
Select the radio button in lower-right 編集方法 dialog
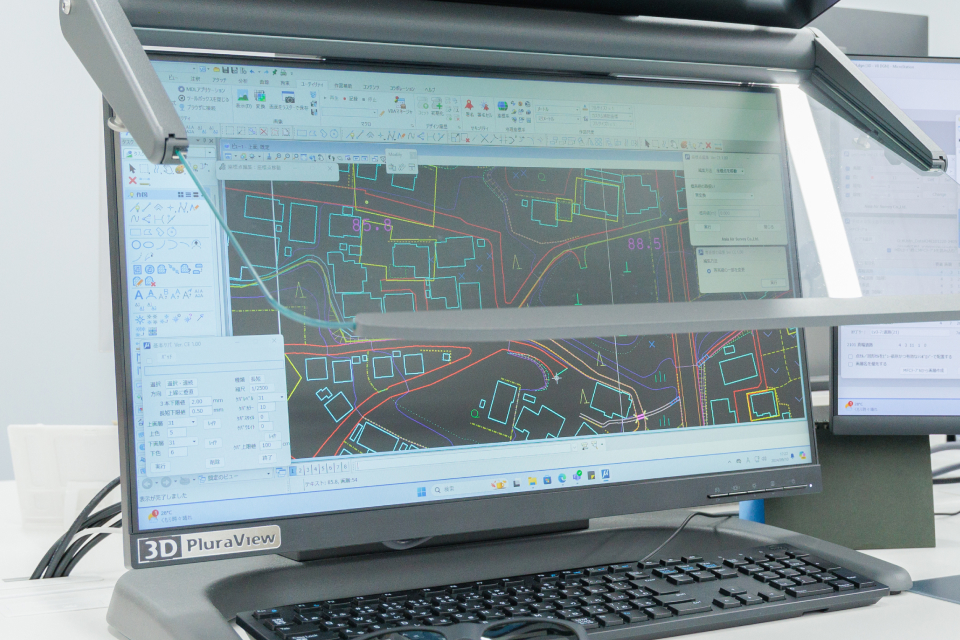[709, 271]
